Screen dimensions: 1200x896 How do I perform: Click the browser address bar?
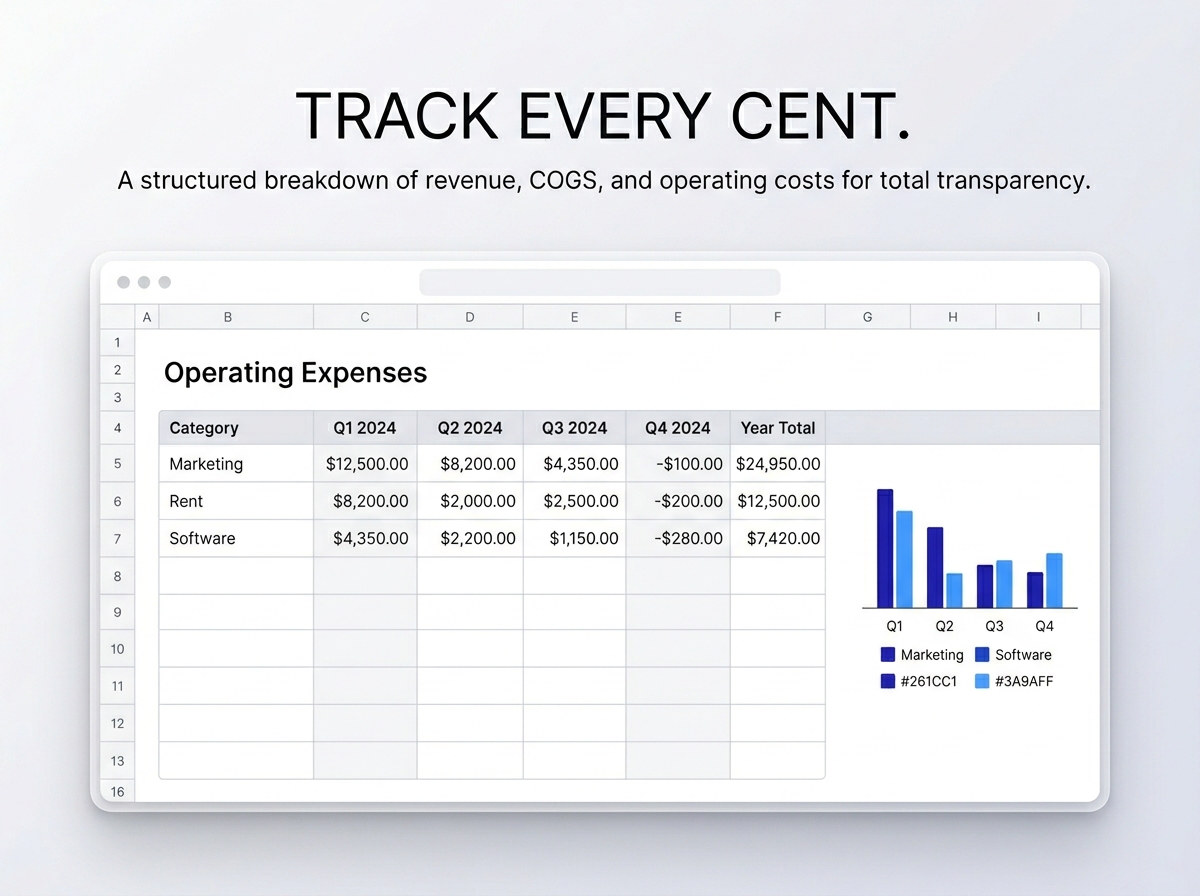pyautogui.click(x=599, y=282)
